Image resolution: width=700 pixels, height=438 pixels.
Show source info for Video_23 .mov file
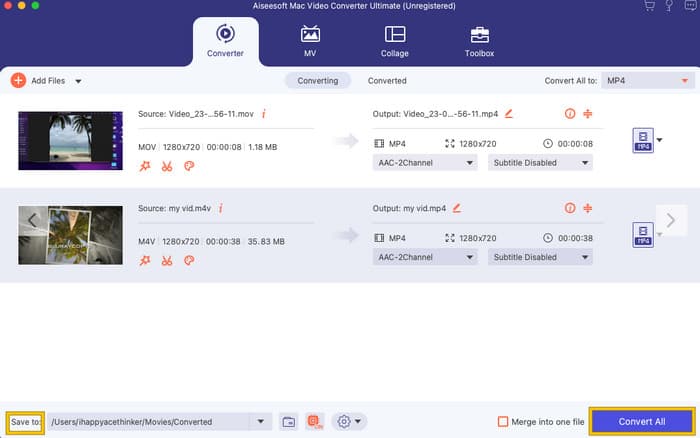click(x=264, y=114)
